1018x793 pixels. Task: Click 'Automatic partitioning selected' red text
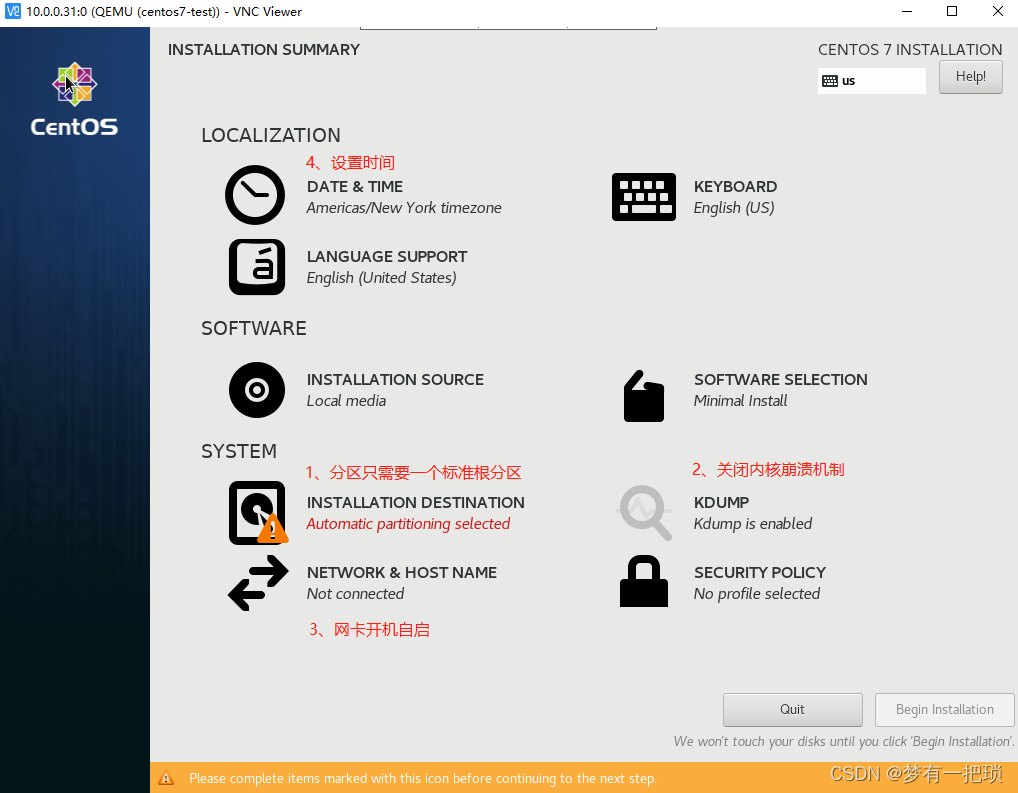(x=408, y=523)
